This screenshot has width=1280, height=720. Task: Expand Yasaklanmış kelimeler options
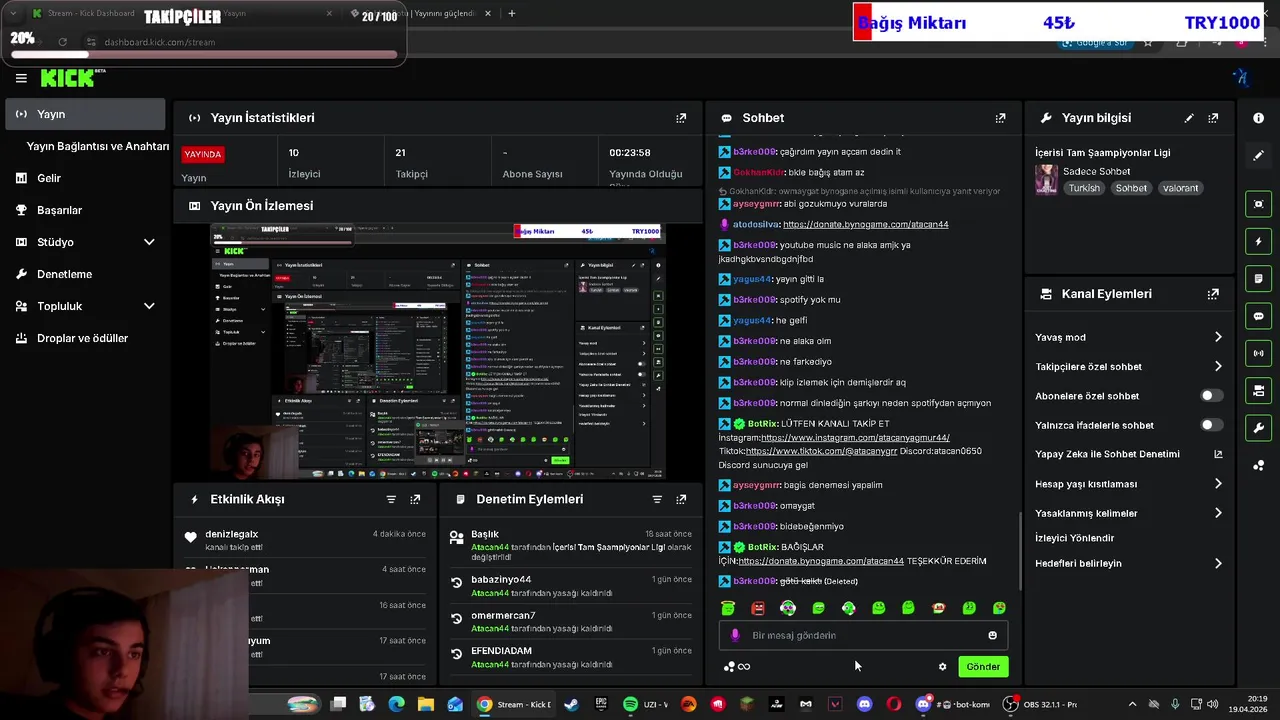tap(1218, 513)
